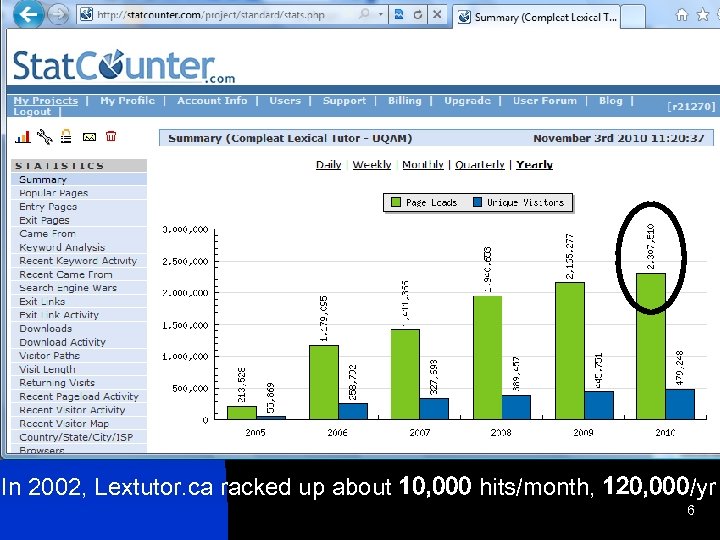Click the envelope email reports icon

click(x=89, y=136)
